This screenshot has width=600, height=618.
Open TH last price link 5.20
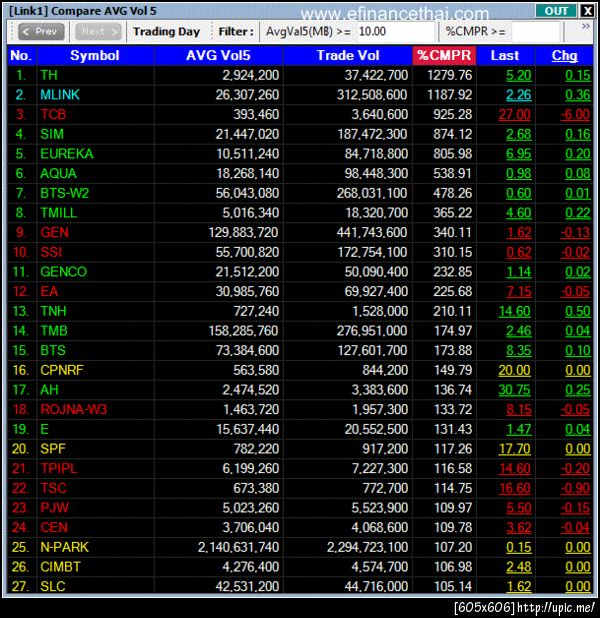[x=519, y=75]
